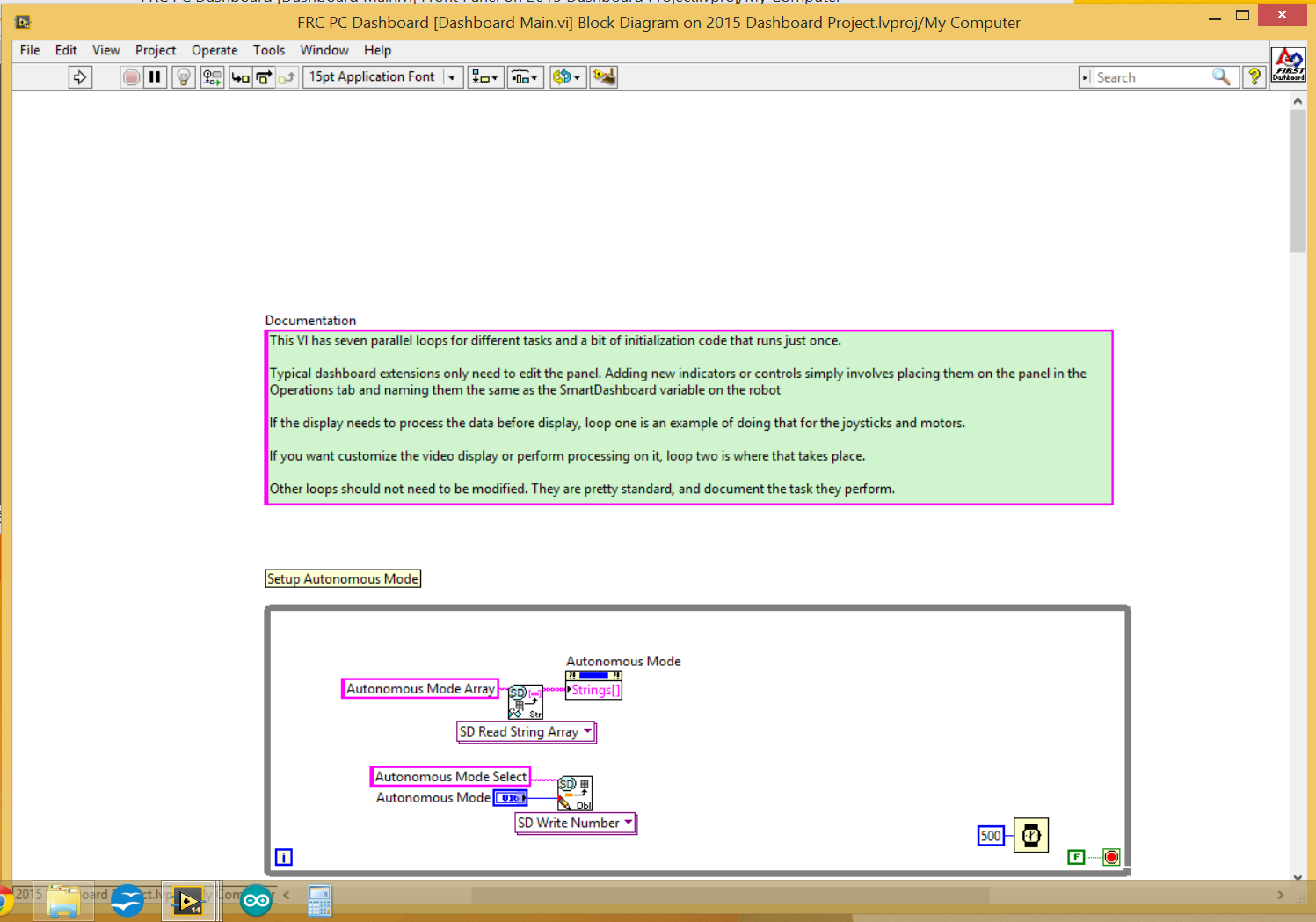Toggle Retain Wire Values button
Screen dimensions: 1316x922
[x=212, y=77]
